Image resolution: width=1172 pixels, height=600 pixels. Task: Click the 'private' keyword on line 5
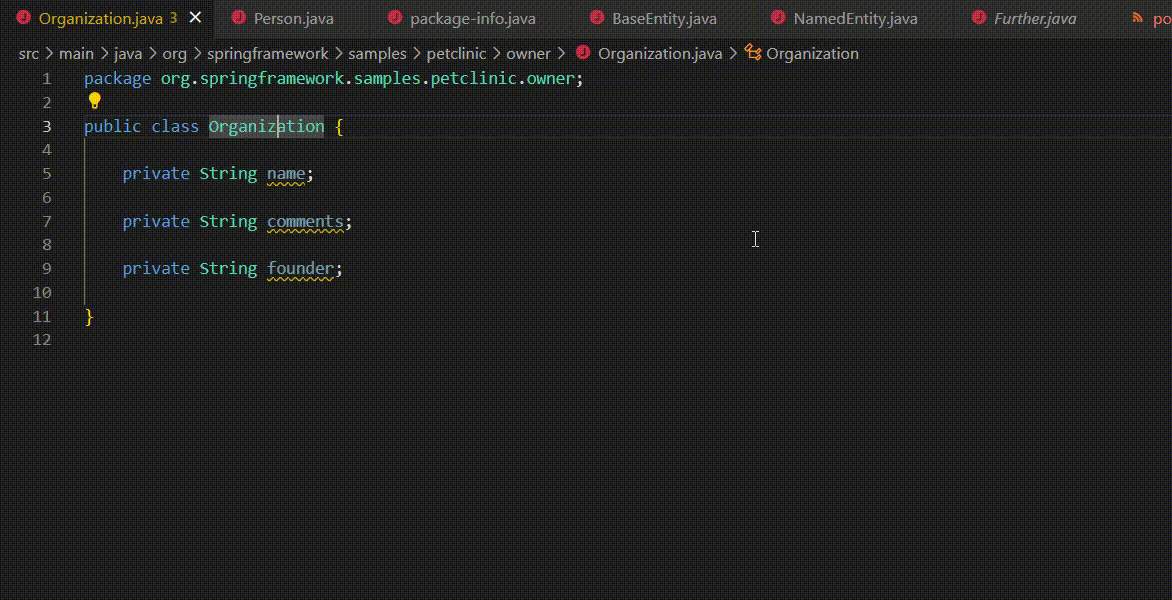[156, 174]
